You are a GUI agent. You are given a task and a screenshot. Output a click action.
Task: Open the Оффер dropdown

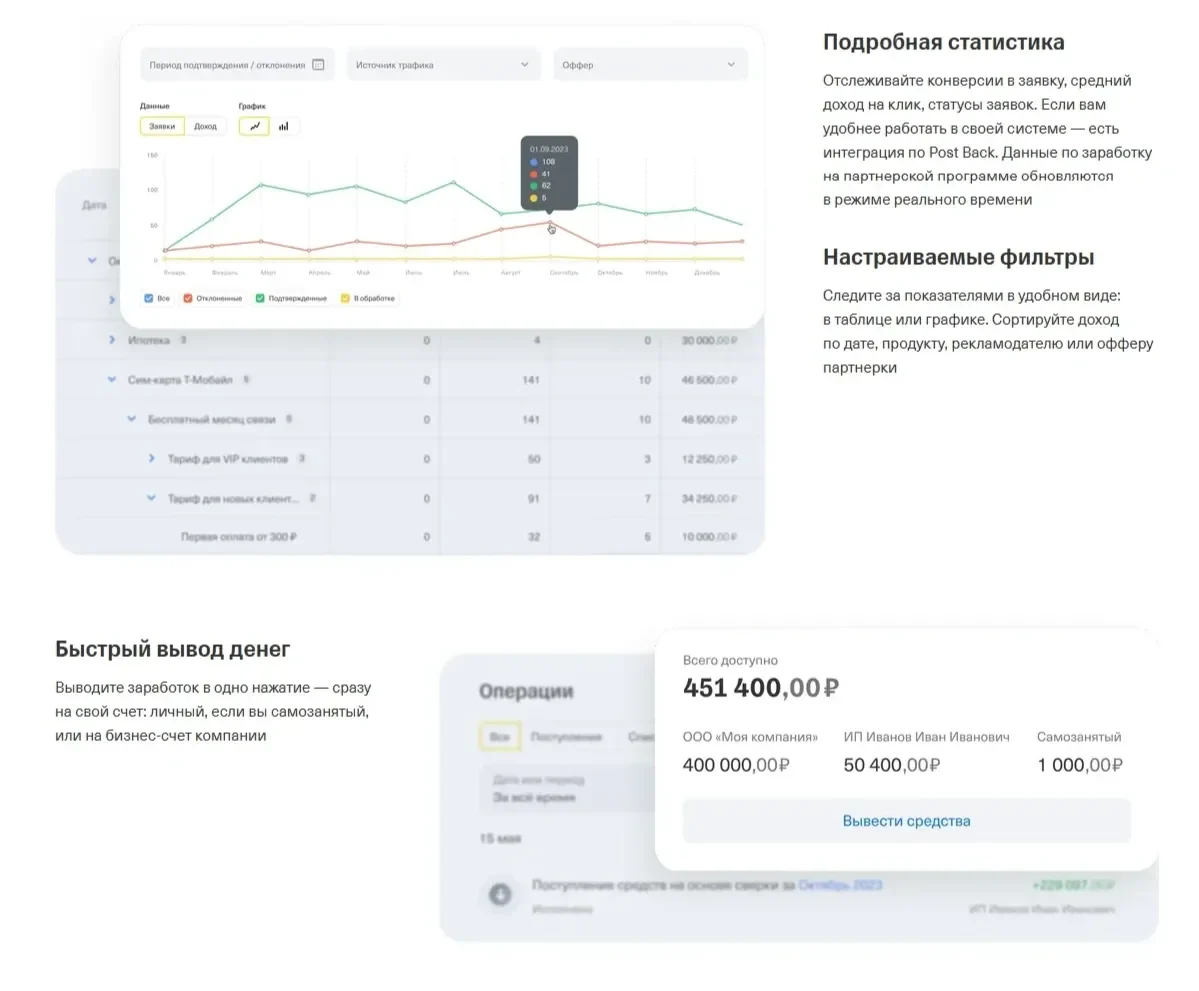(x=650, y=65)
